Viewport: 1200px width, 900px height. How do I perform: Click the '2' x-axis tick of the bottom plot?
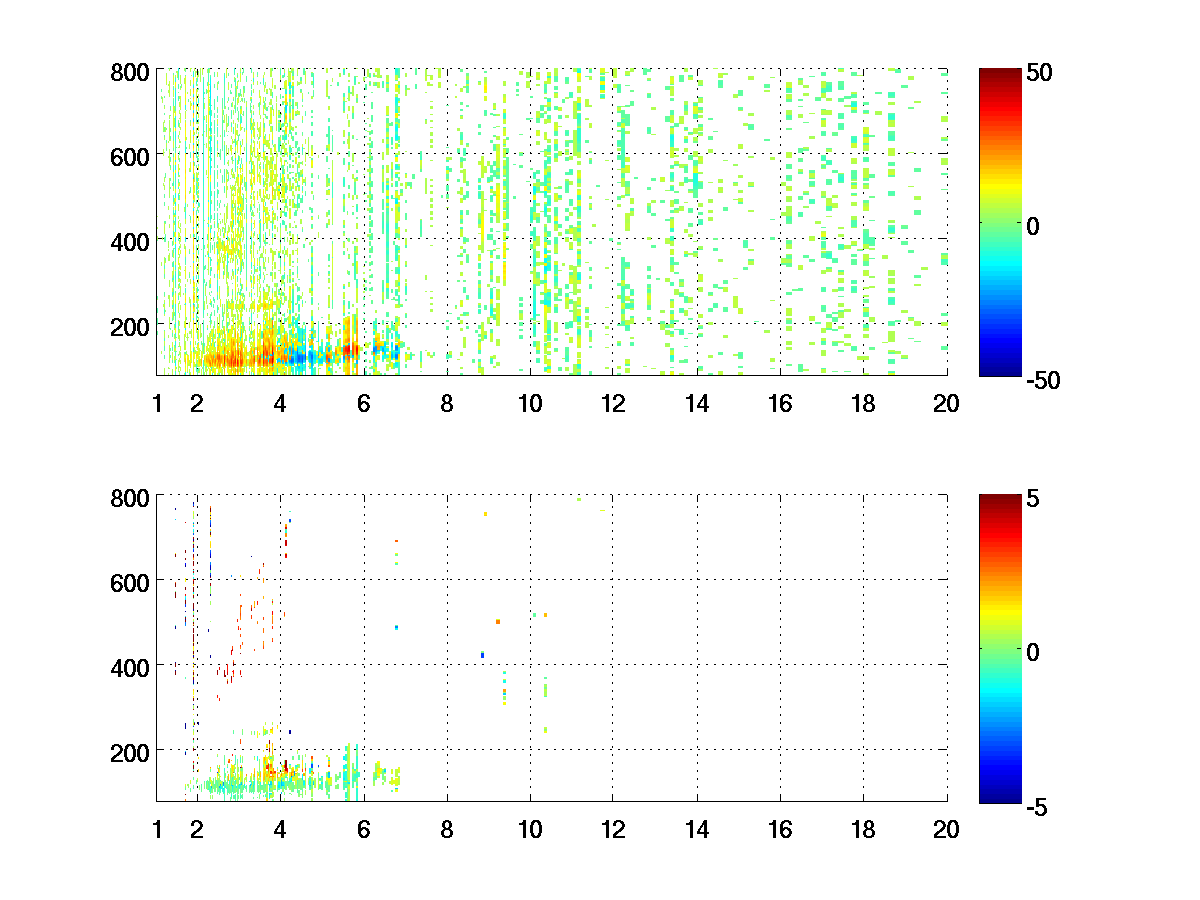197,829
